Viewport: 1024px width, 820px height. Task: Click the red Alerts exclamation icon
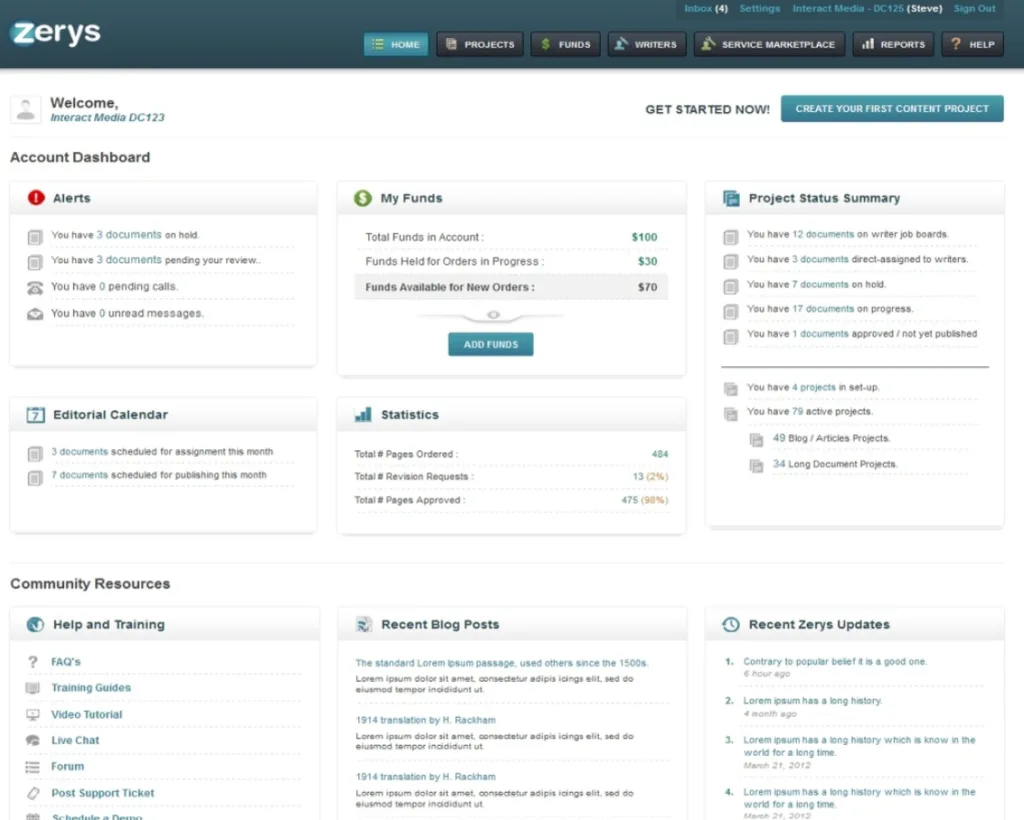click(36, 198)
